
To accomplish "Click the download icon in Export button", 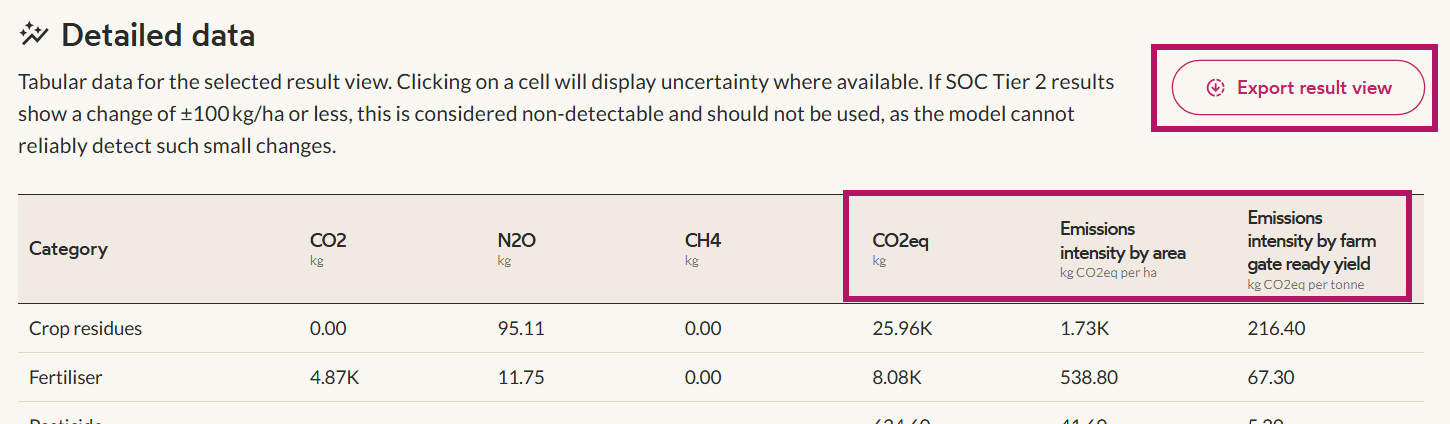I will point(1216,88).
